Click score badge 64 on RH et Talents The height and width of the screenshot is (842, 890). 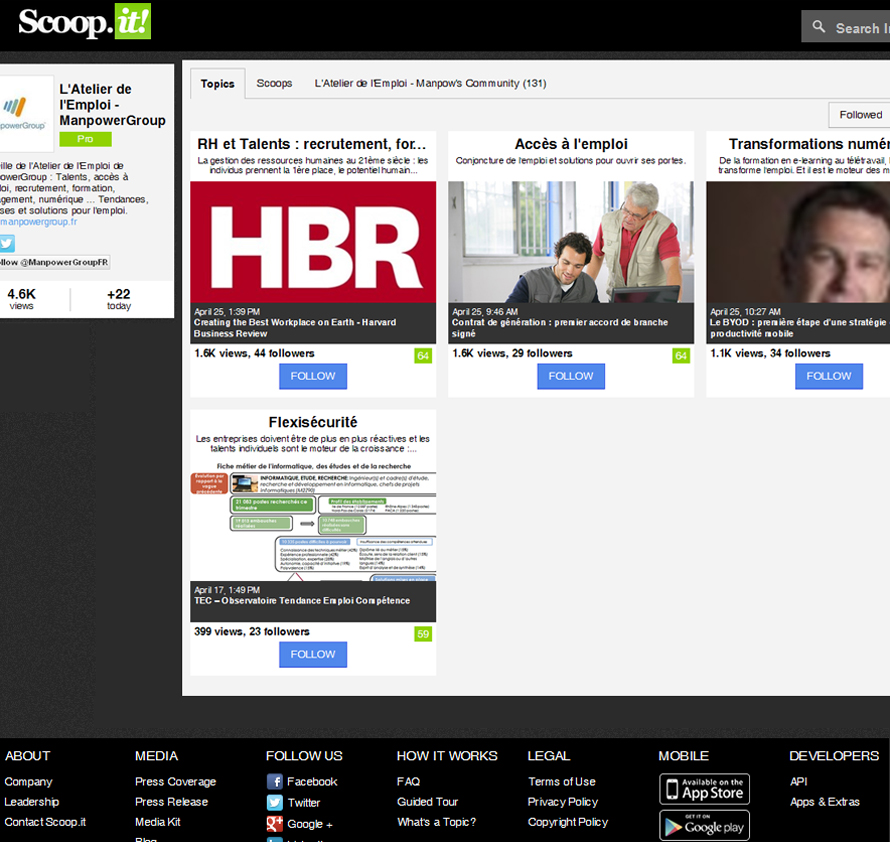point(423,356)
